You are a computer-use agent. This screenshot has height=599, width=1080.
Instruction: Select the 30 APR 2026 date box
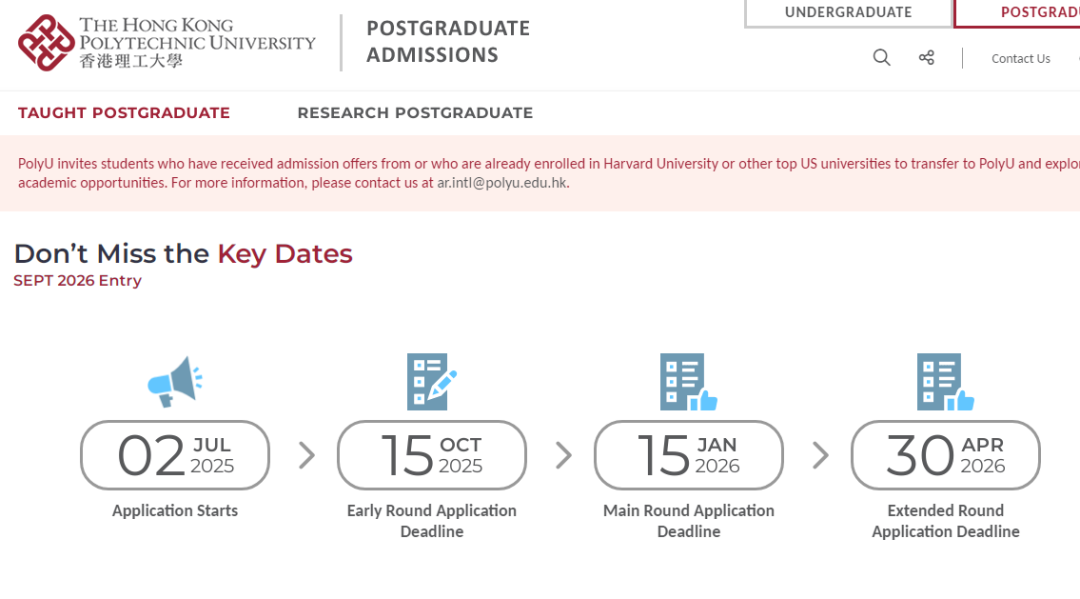pyautogui.click(x=946, y=455)
